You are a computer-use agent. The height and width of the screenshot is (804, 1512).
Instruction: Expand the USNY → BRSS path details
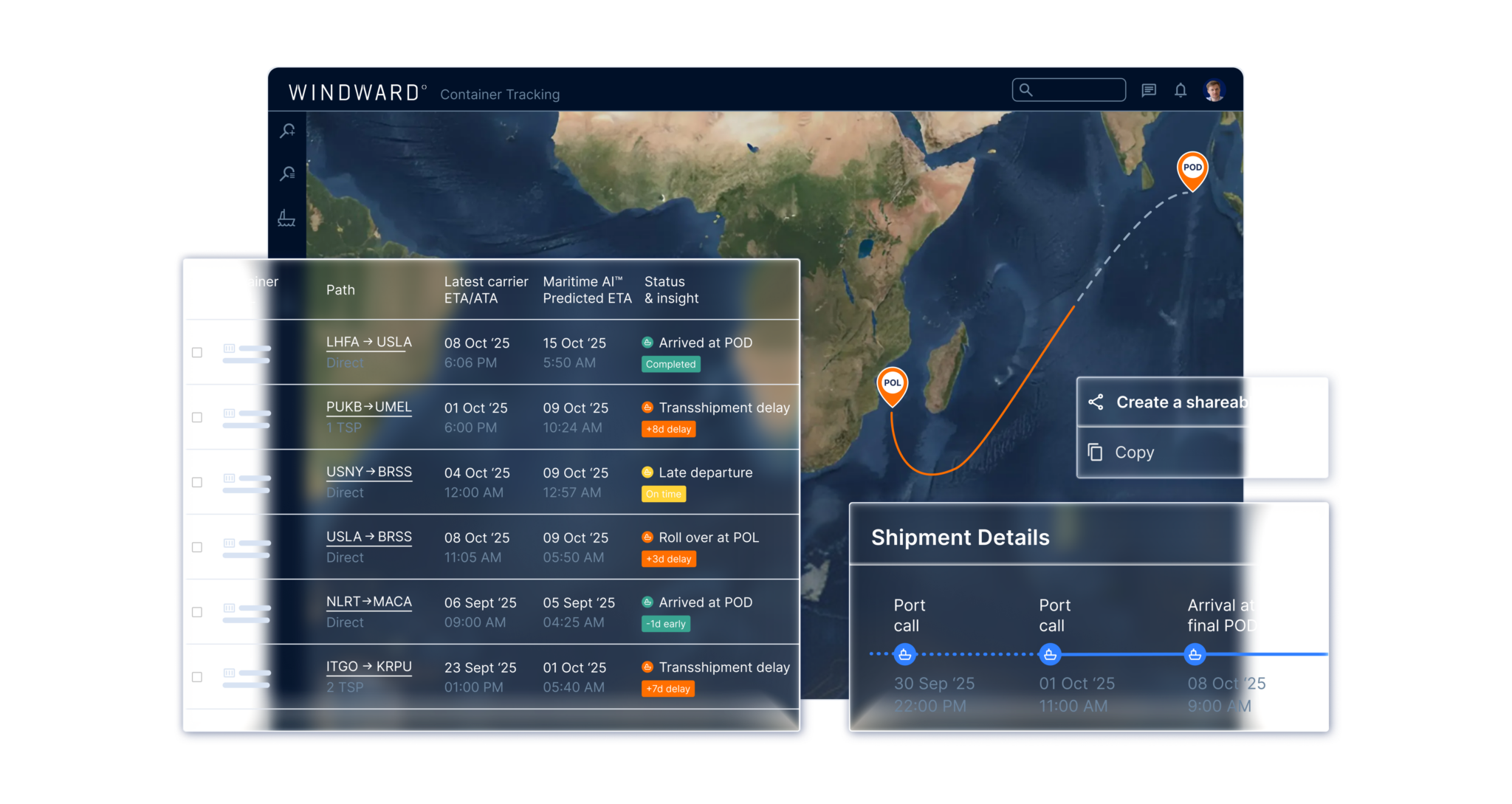coord(369,472)
